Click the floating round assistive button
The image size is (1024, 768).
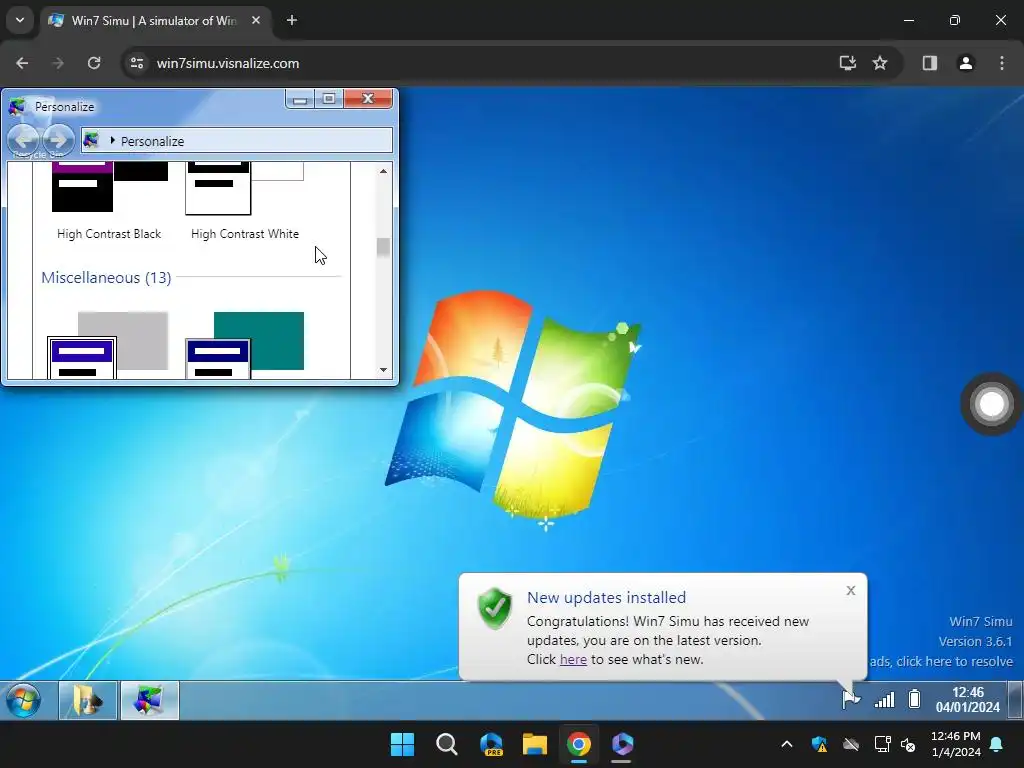click(991, 404)
